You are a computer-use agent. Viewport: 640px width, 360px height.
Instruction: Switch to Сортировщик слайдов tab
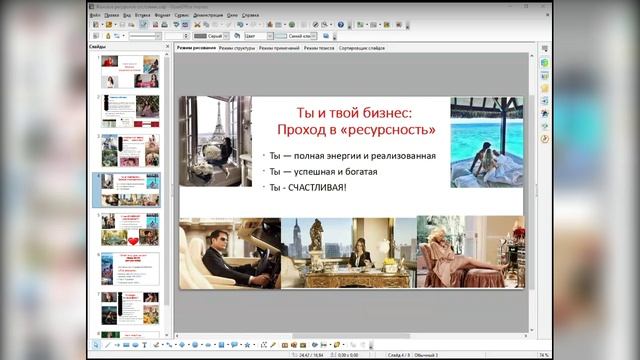[362, 48]
